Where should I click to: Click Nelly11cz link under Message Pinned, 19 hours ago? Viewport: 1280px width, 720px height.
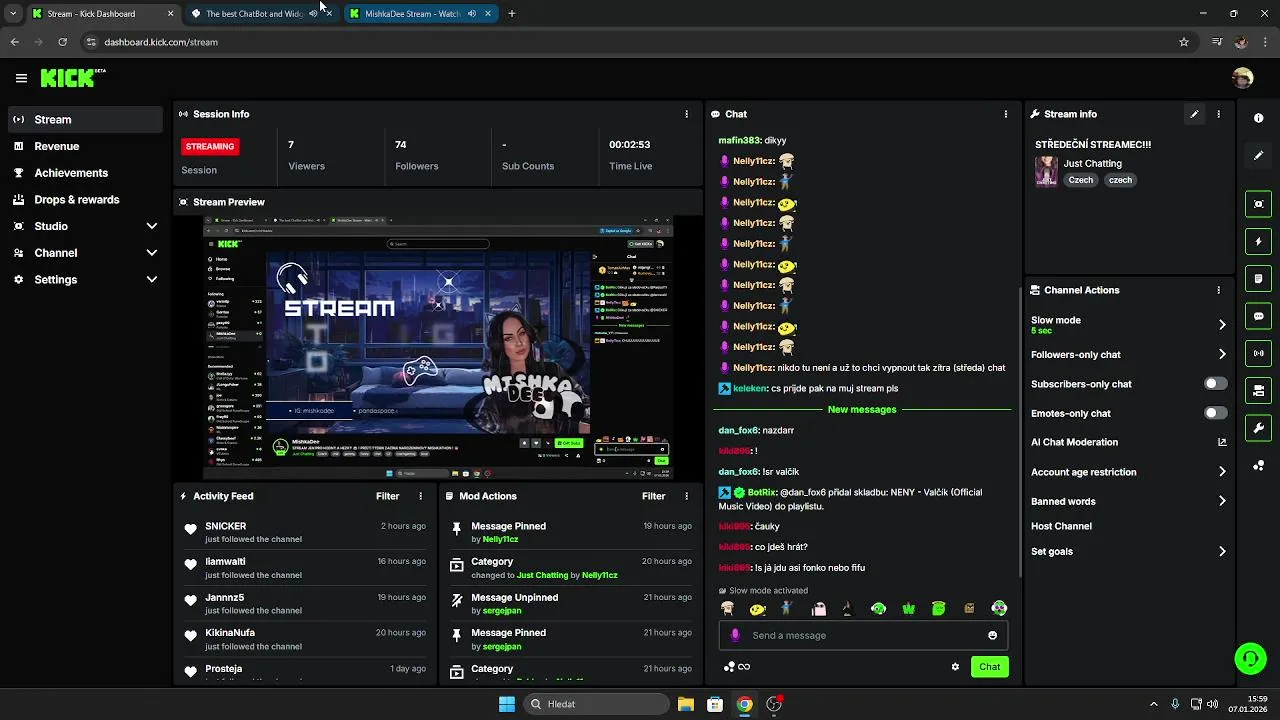[x=500, y=539]
